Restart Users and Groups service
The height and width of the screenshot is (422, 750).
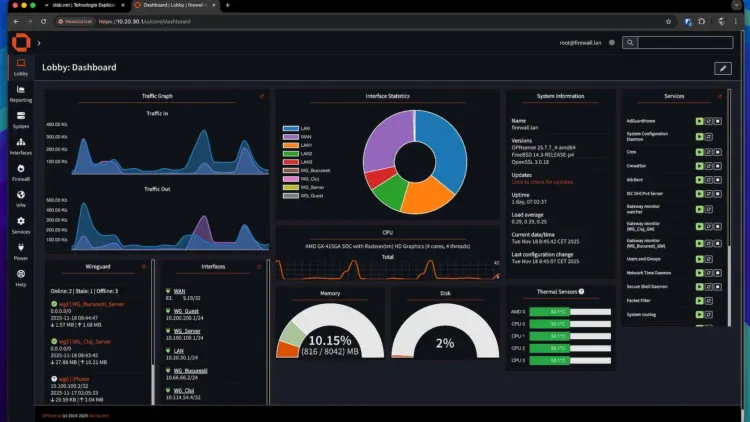pyautogui.click(x=709, y=259)
